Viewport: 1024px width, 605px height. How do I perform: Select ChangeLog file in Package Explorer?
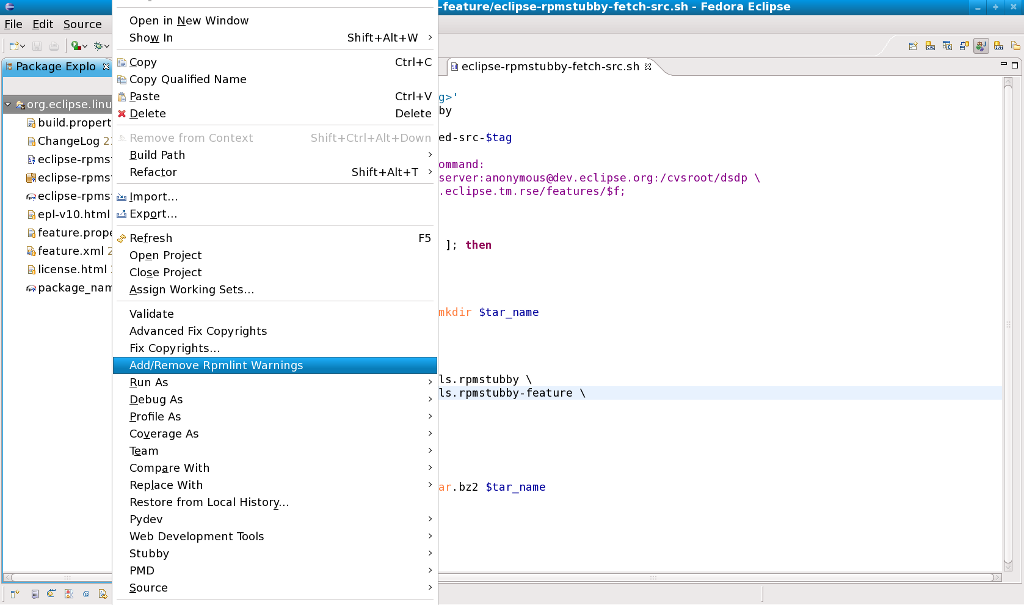(69, 141)
